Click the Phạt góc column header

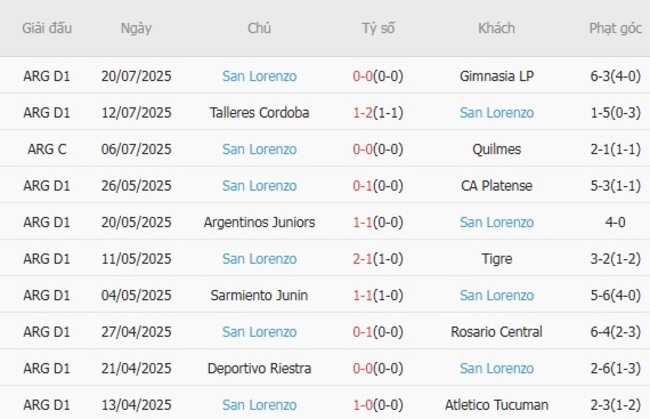pos(615,28)
